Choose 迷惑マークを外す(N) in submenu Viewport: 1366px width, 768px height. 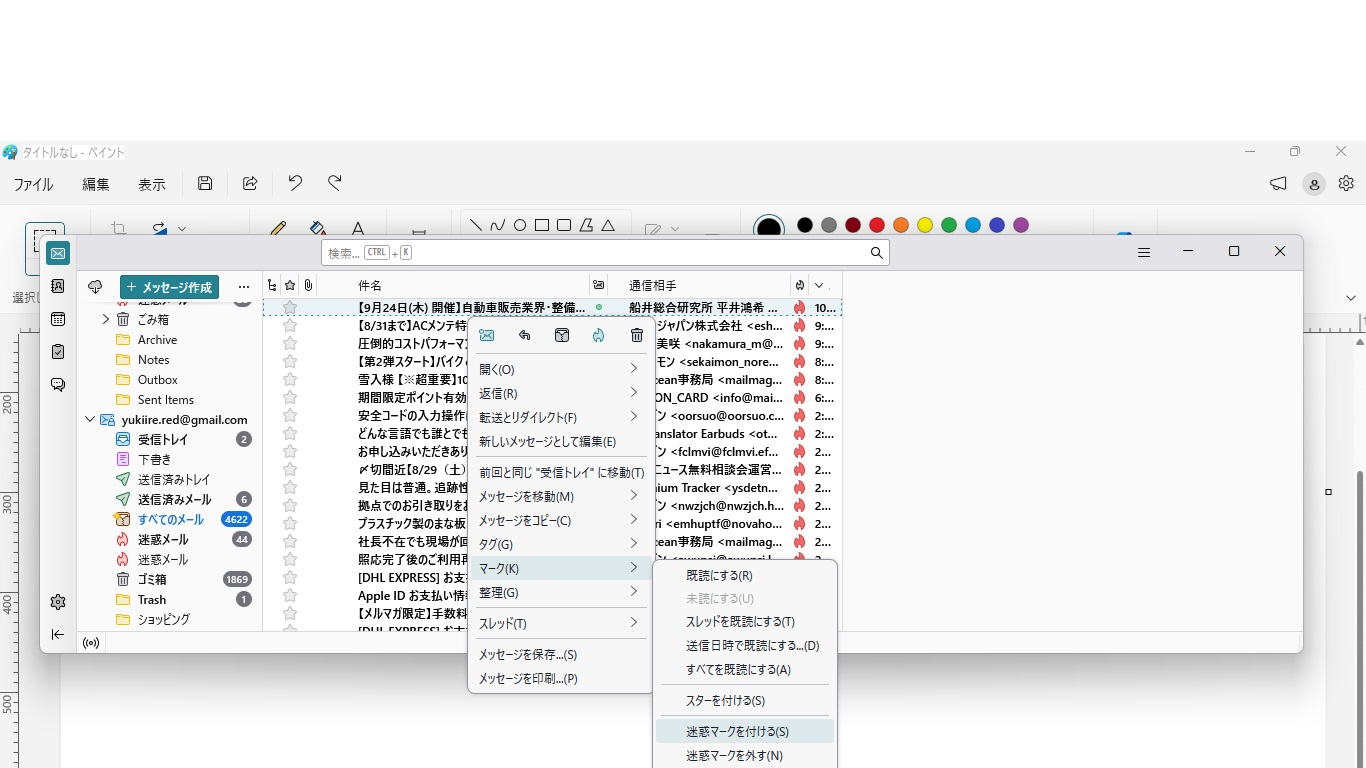coord(745,756)
